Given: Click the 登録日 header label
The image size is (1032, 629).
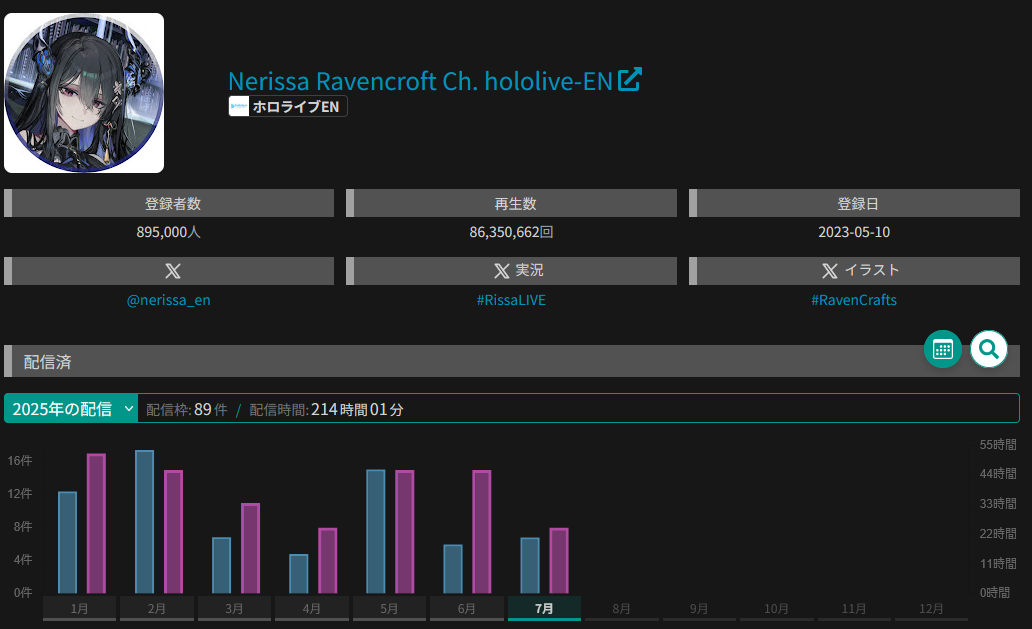Looking at the screenshot, I should (858, 203).
